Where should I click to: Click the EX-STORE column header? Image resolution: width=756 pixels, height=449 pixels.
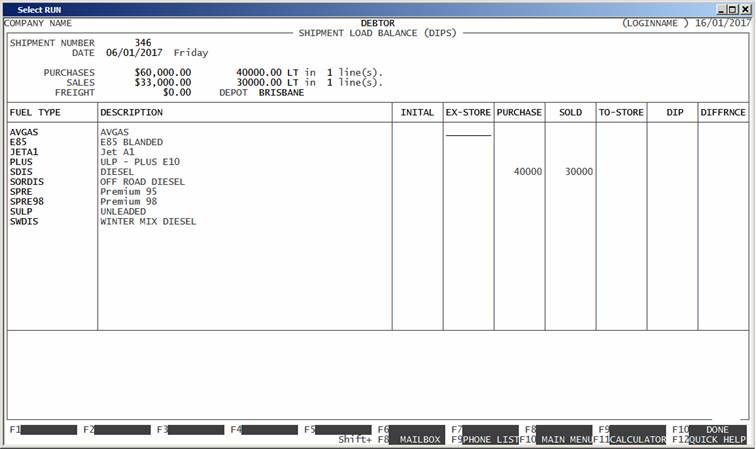(468, 112)
